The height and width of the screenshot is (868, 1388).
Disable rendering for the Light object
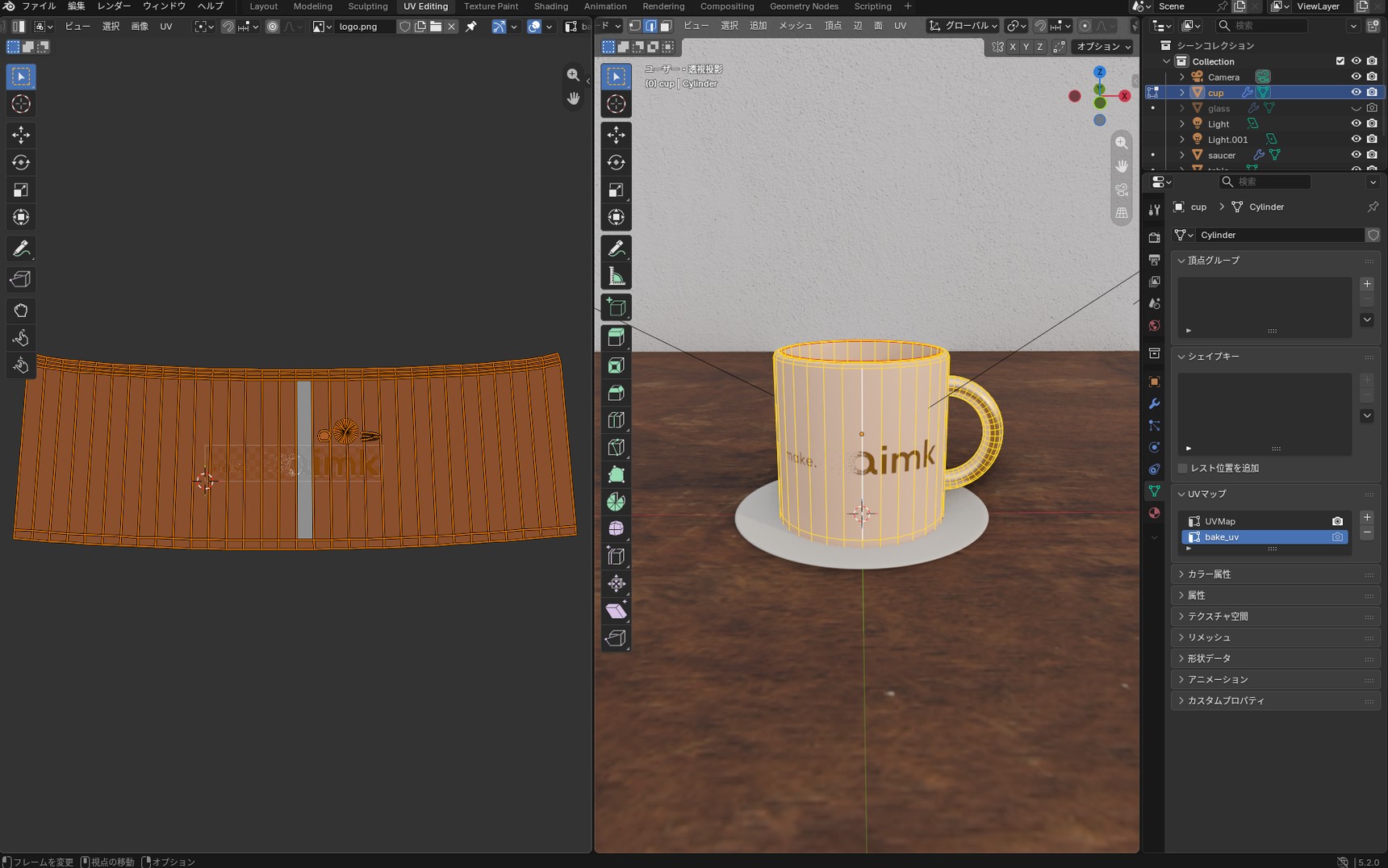pyautogui.click(x=1372, y=123)
